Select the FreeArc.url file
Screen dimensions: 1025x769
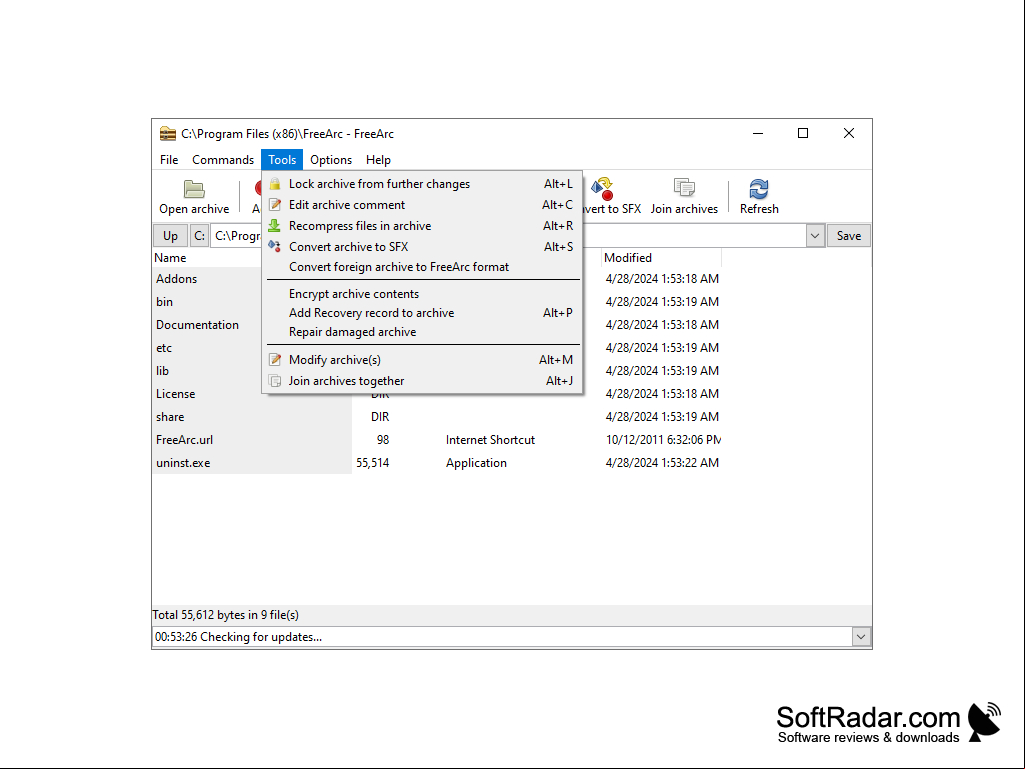click(x=184, y=439)
